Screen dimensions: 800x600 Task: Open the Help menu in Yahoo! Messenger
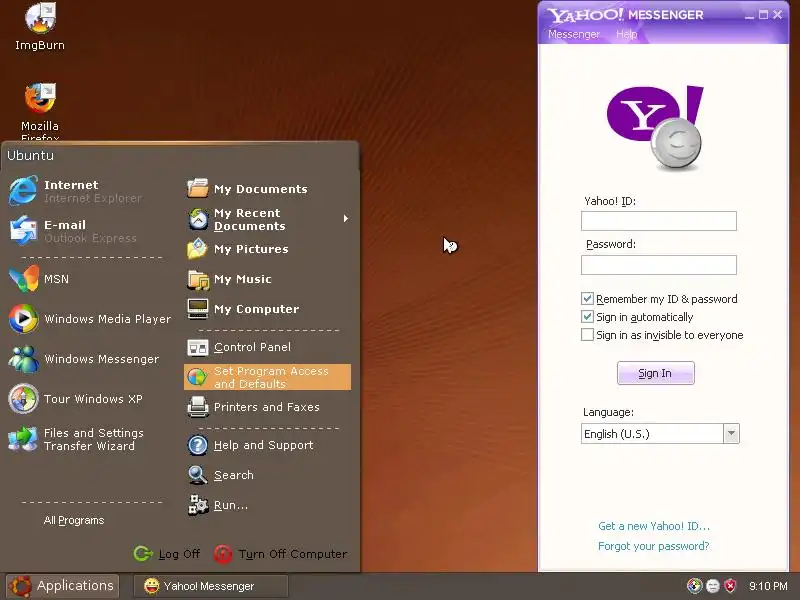click(627, 34)
